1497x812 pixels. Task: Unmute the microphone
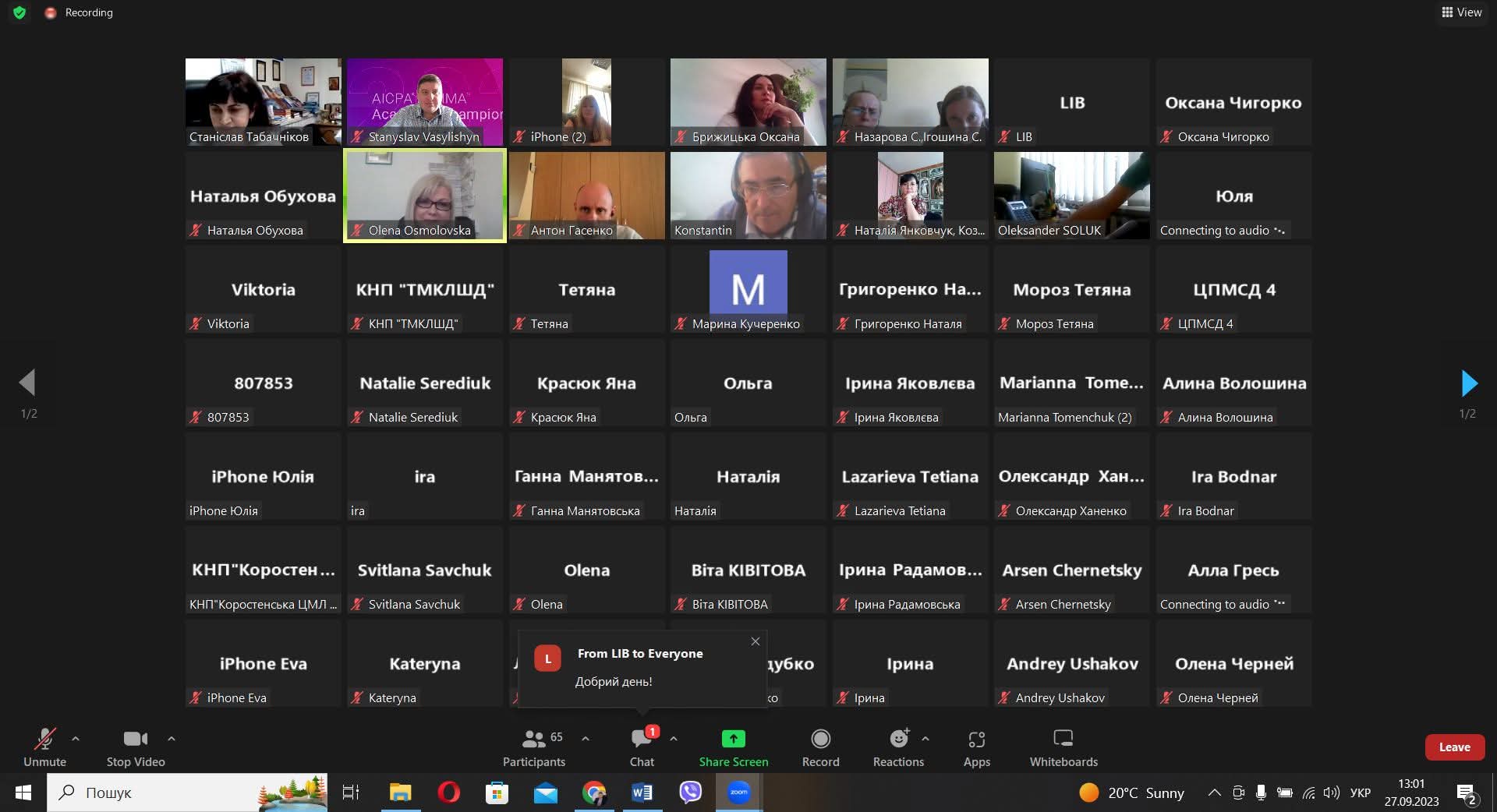[x=44, y=747]
